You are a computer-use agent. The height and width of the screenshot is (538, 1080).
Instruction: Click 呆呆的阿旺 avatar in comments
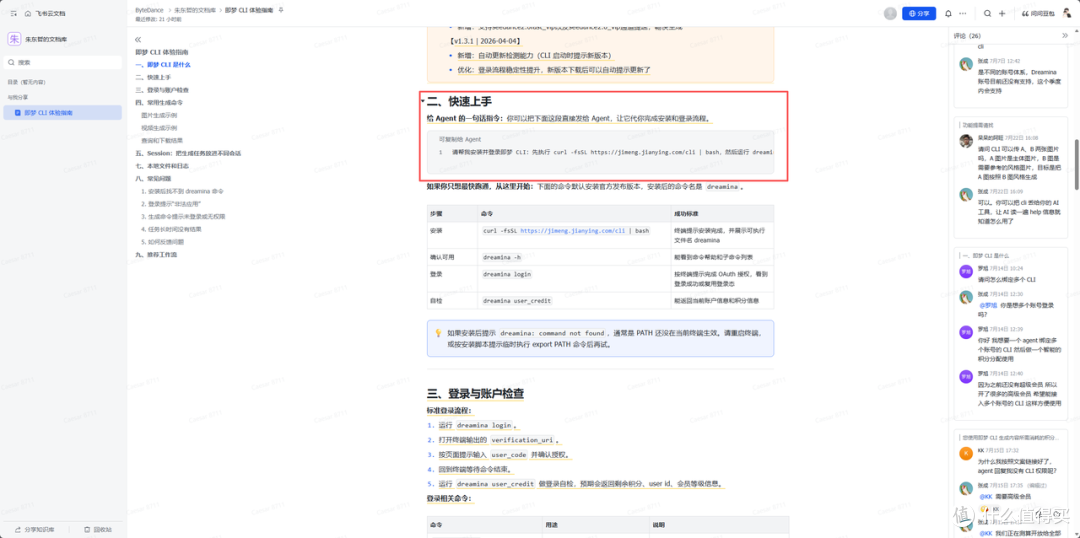(966, 141)
